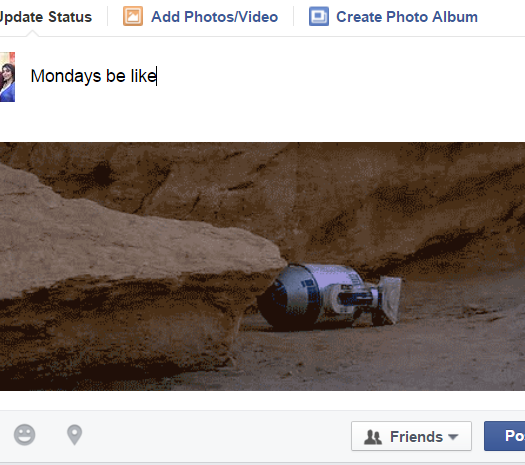The height and width of the screenshot is (465, 525).
Task: Expand the privacy selector arrow next to Friends
Action: coord(453,437)
